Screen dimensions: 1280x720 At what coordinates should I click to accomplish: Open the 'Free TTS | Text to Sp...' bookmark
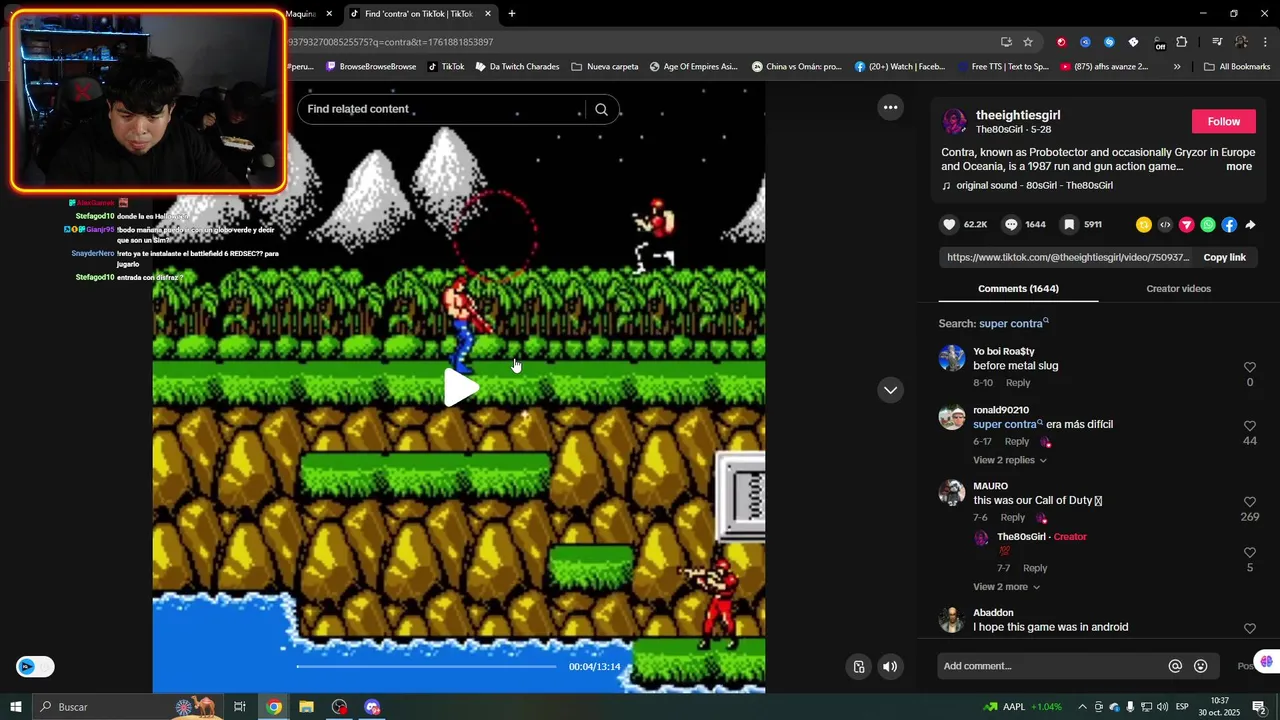pyautogui.click(x=1003, y=67)
